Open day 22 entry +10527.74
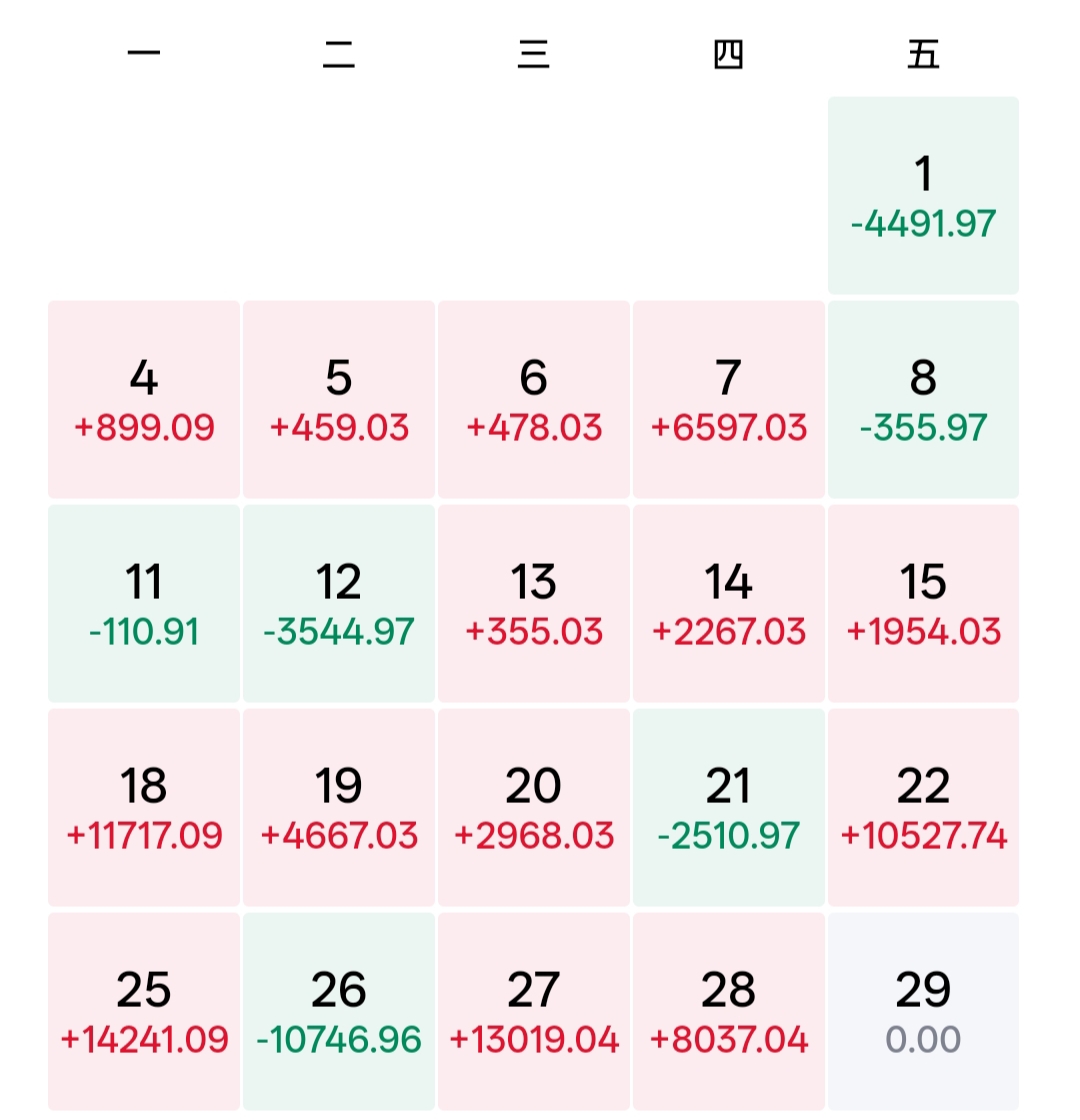The height and width of the screenshot is (1120, 1080). [x=923, y=807]
